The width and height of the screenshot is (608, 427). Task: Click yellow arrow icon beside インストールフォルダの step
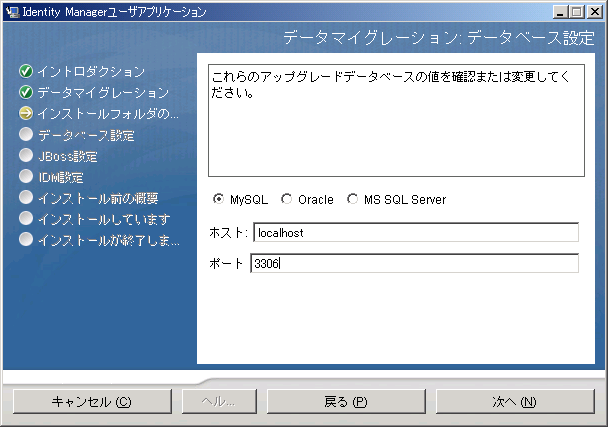tap(26, 113)
